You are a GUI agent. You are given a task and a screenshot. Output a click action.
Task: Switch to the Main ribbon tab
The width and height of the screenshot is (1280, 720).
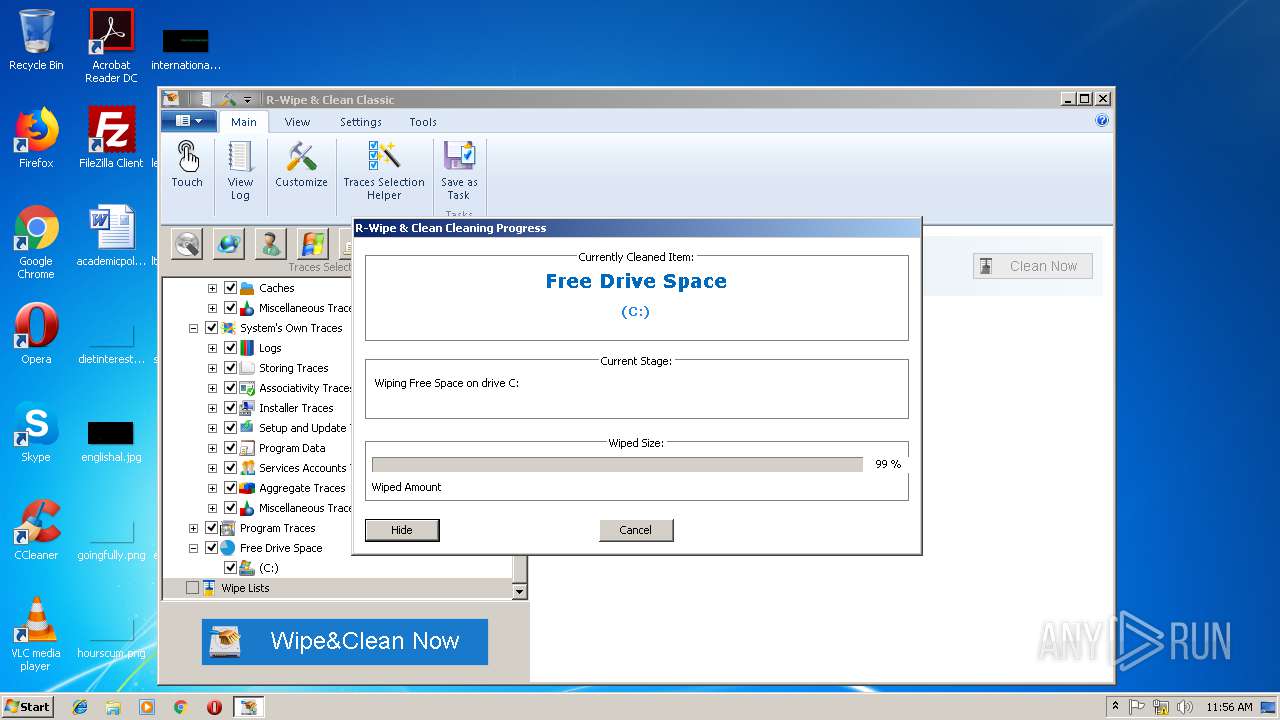(x=244, y=122)
